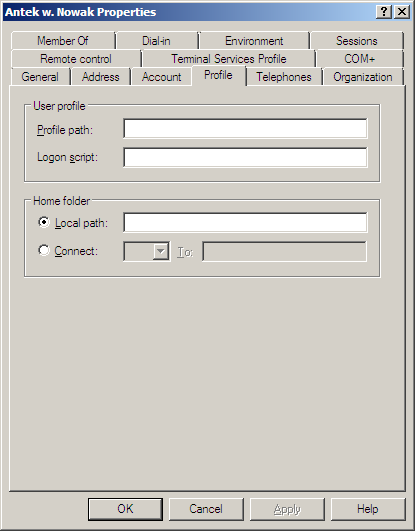Screen dimensions: 415x531
Task: Click the To network path field
Action: click(x=285, y=251)
